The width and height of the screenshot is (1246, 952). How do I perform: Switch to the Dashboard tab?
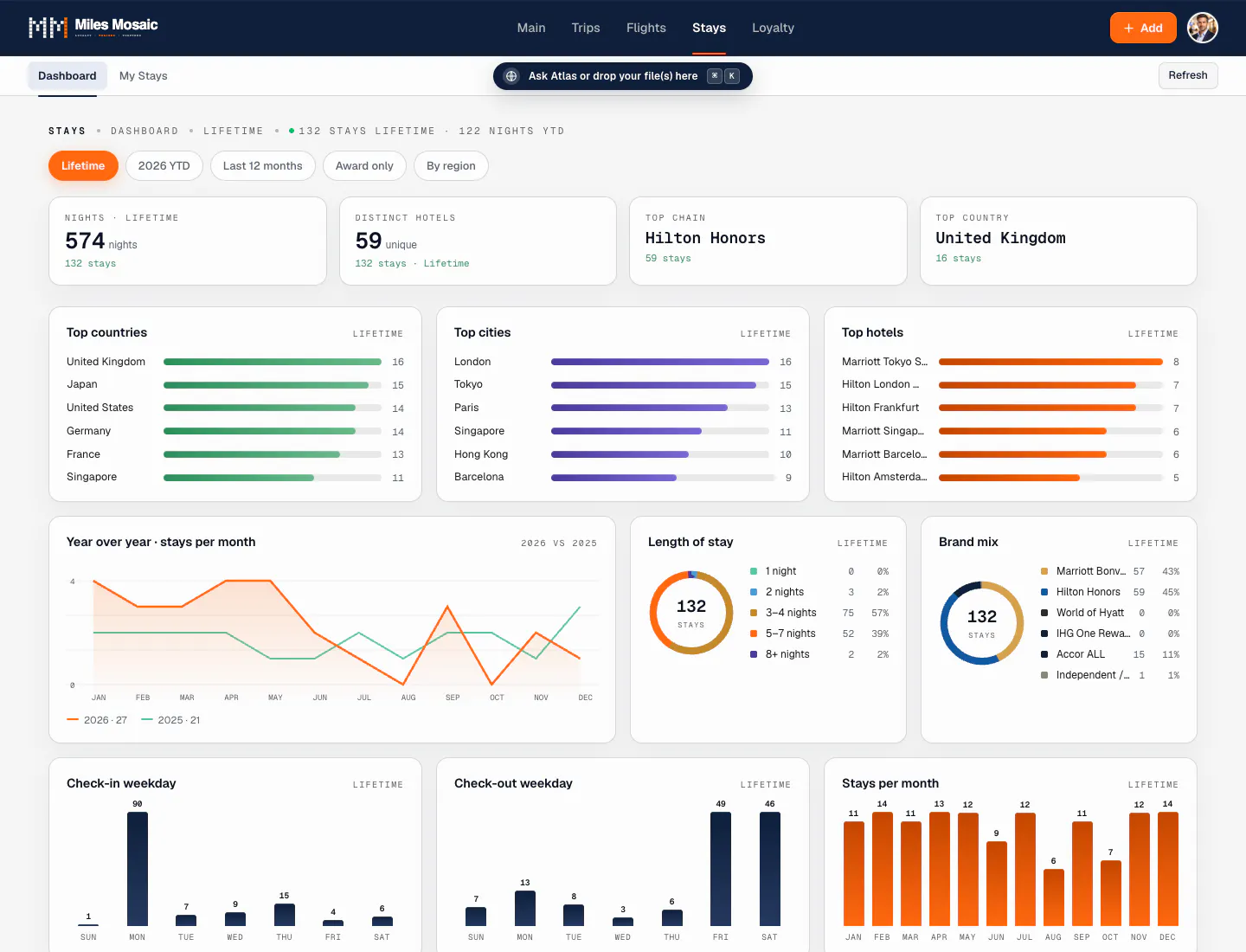67,76
